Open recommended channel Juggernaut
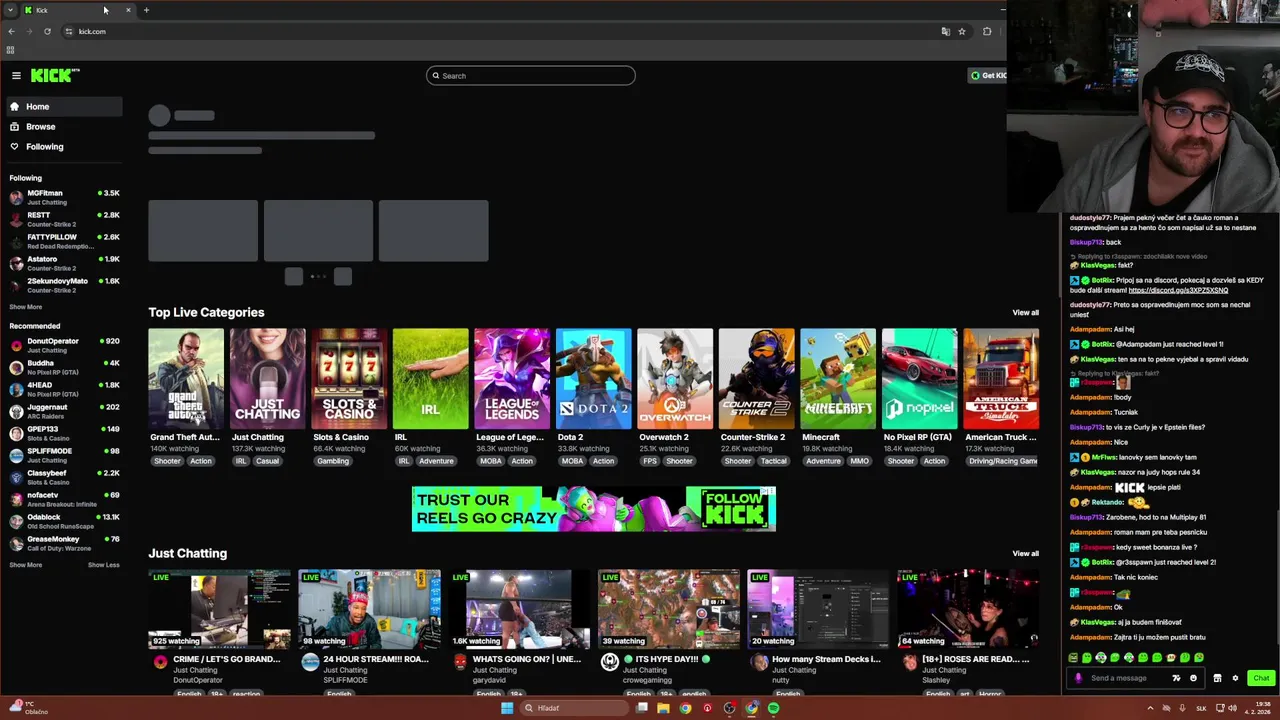This screenshot has height=720, width=1280. pos(64,411)
